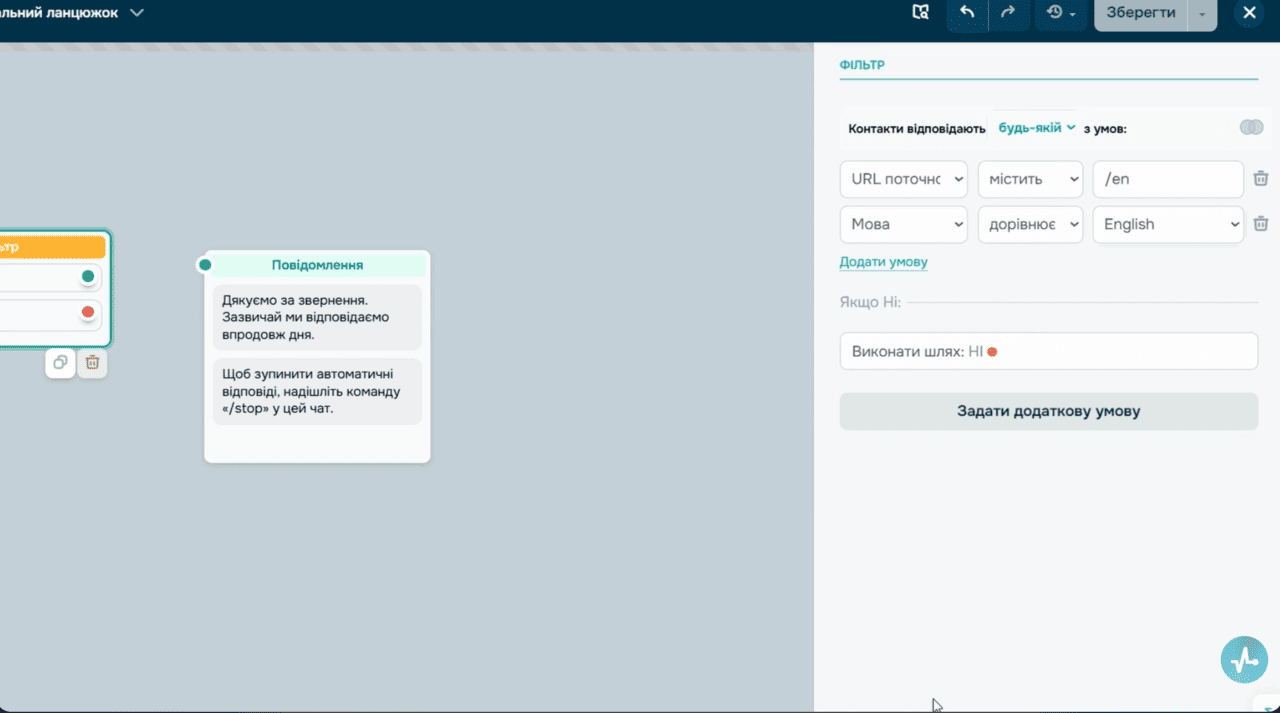This screenshot has width=1280, height=713.
Task: Delete the URL condition with trash icon
Action: pos(1261,179)
